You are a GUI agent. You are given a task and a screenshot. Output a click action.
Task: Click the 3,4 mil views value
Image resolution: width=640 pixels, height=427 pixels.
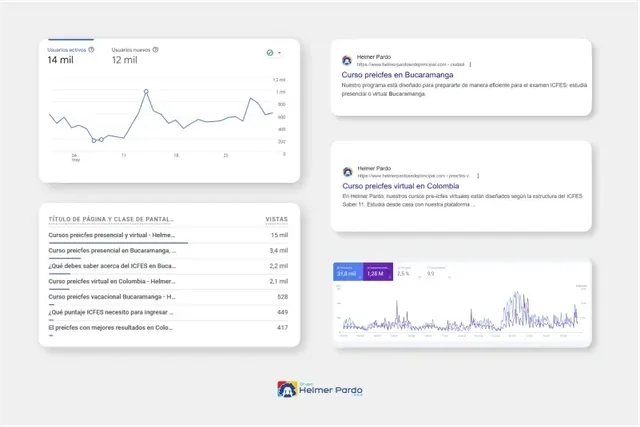coord(279,251)
